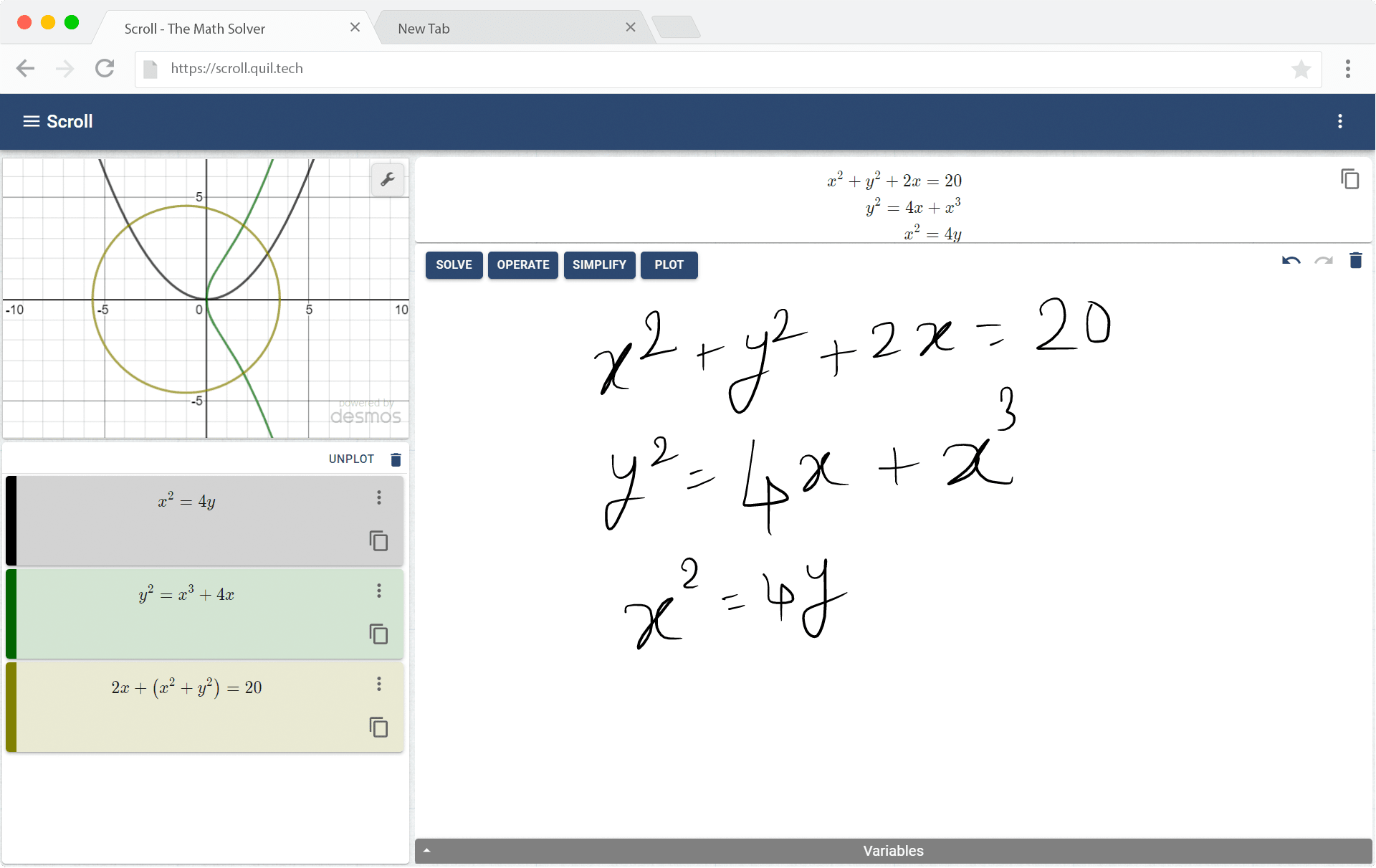The image size is (1376, 868).
Task: Open the graph settings wrench icon
Action: (x=388, y=179)
